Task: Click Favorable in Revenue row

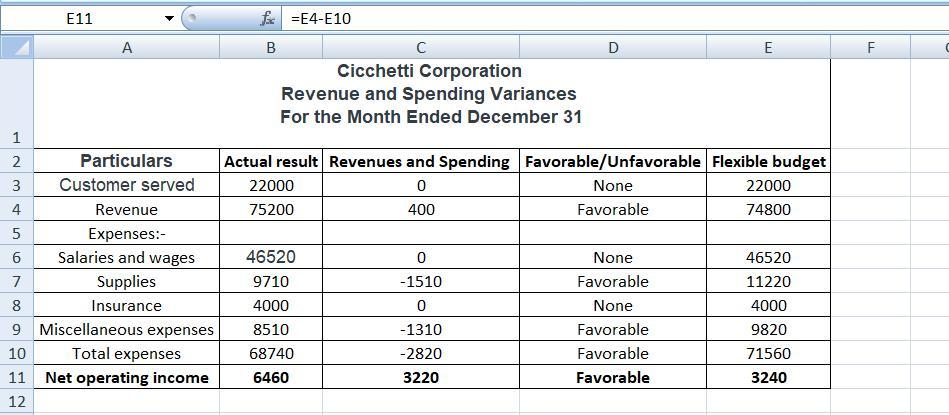Action: pyautogui.click(x=612, y=209)
